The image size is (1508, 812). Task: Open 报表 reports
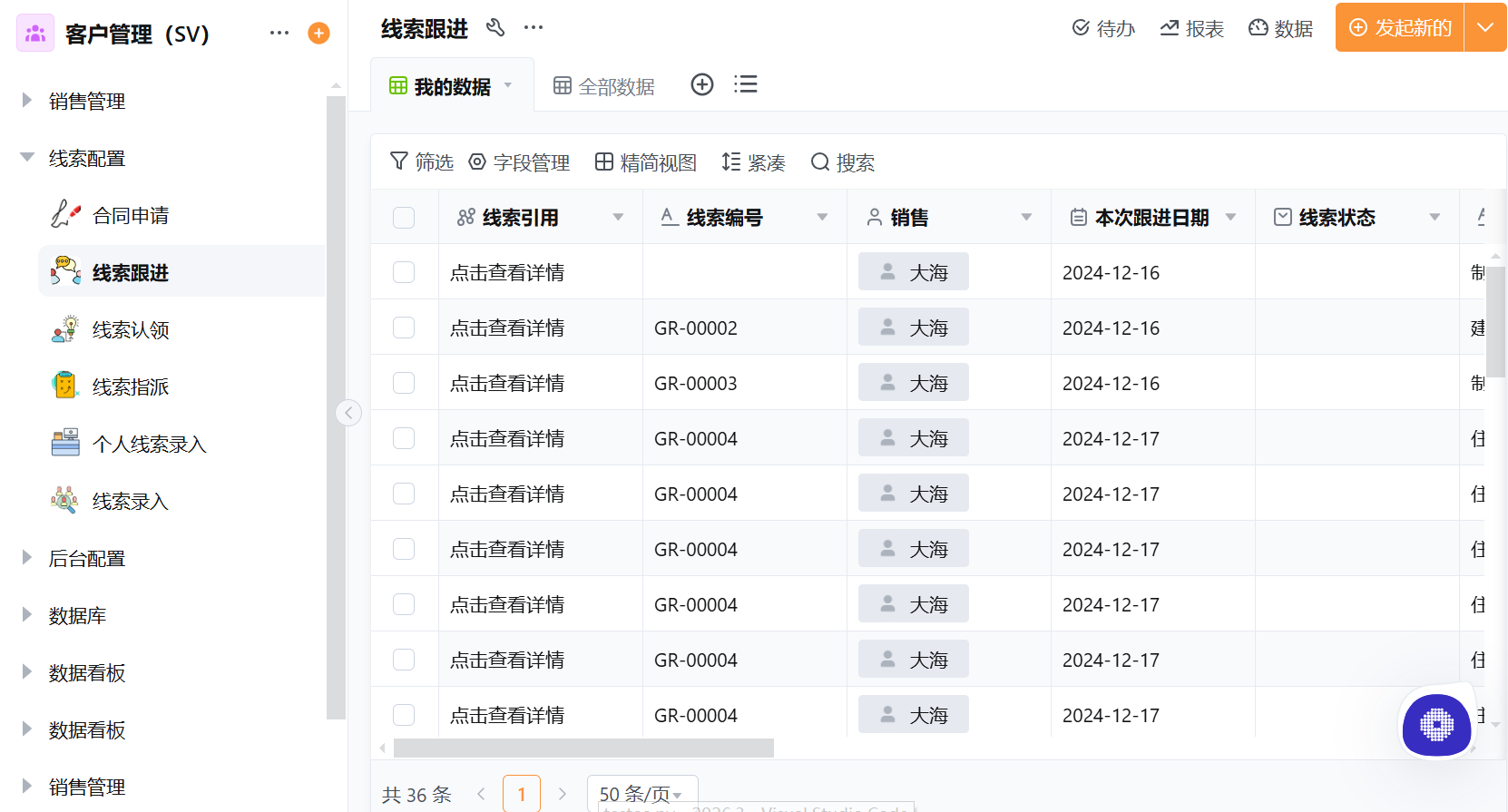[1192, 28]
